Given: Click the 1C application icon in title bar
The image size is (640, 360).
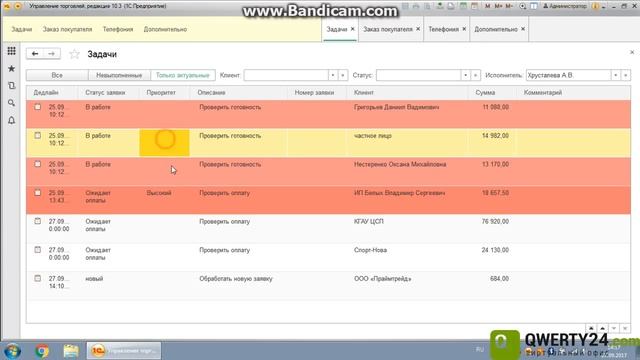Looking at the screenshot, I should (7, 6).
